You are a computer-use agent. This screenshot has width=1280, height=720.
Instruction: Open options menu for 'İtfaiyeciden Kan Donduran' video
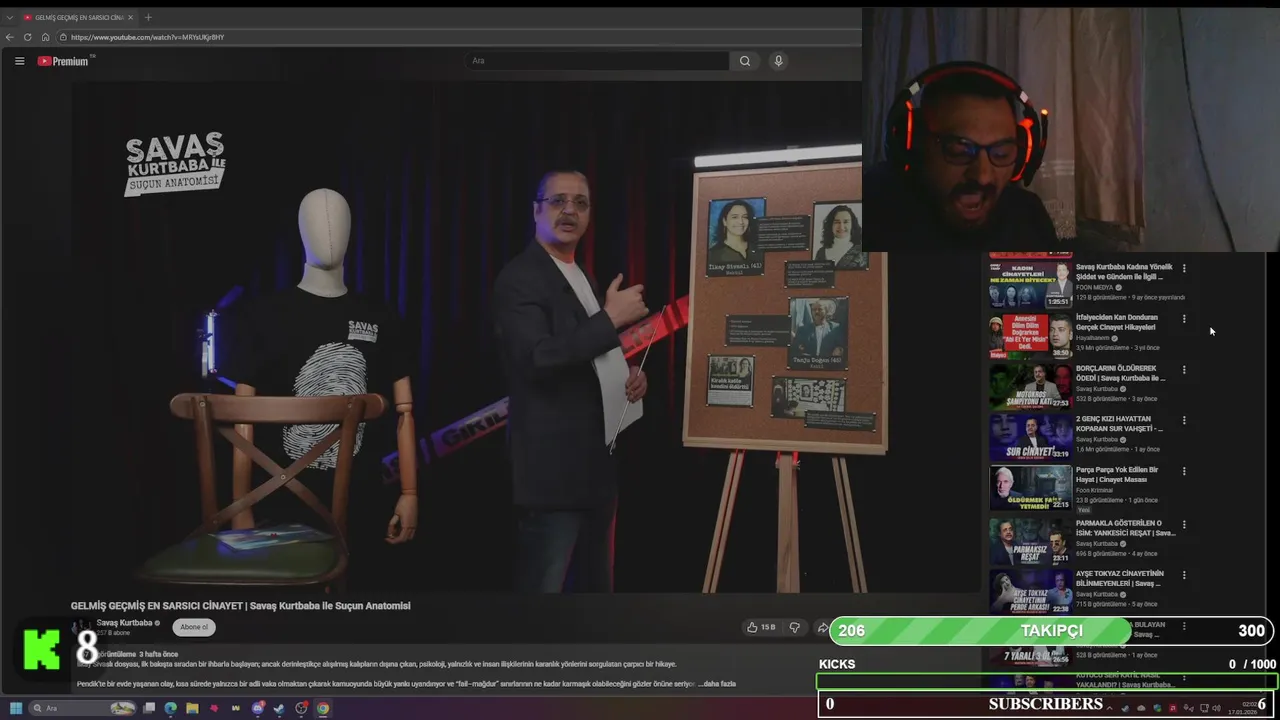[1184, 319]
